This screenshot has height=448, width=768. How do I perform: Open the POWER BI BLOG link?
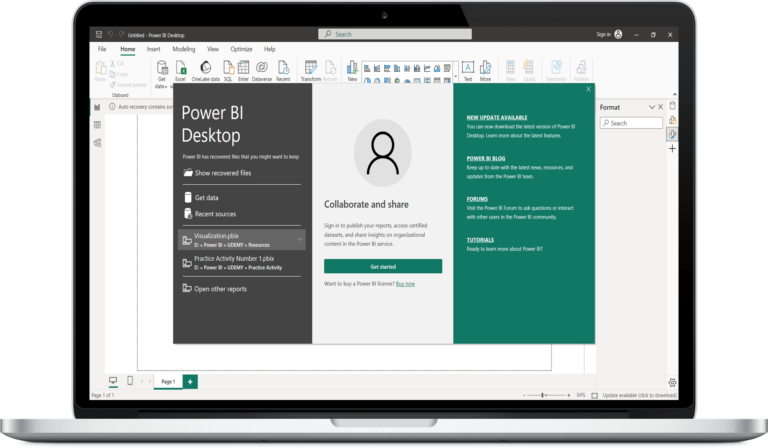tap(485, 158)
